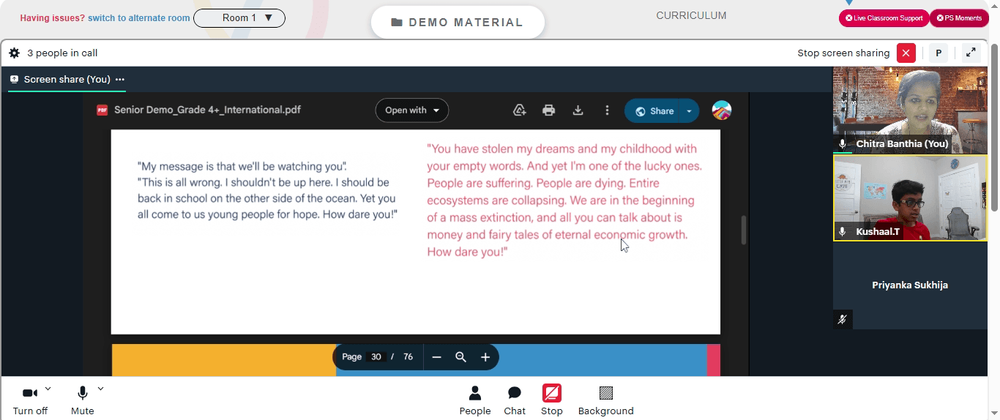Open the Demo Material tab

tap(457, 22)
